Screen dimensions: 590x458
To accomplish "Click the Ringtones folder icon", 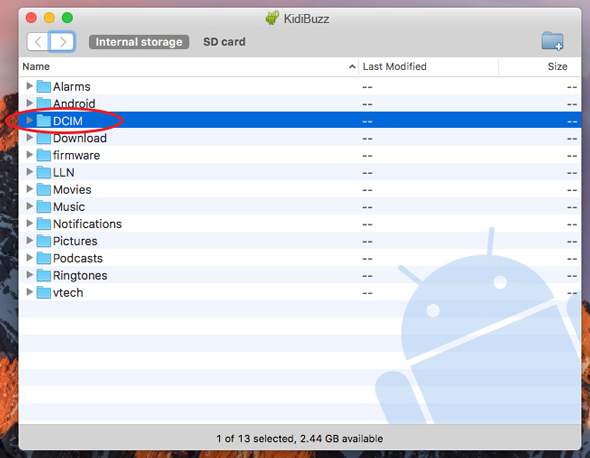I will tap(44, 275).
